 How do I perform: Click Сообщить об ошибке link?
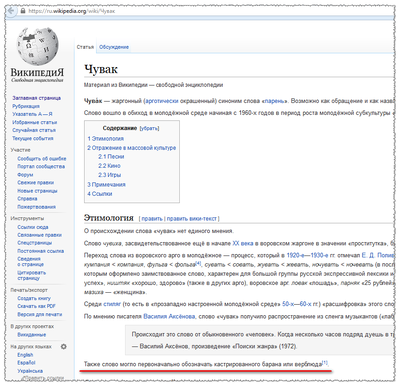tap(42, 159)
